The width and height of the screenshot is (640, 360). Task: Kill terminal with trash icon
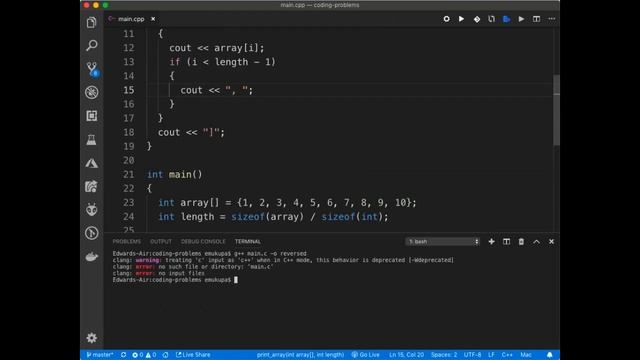click(x=521, y=242)
